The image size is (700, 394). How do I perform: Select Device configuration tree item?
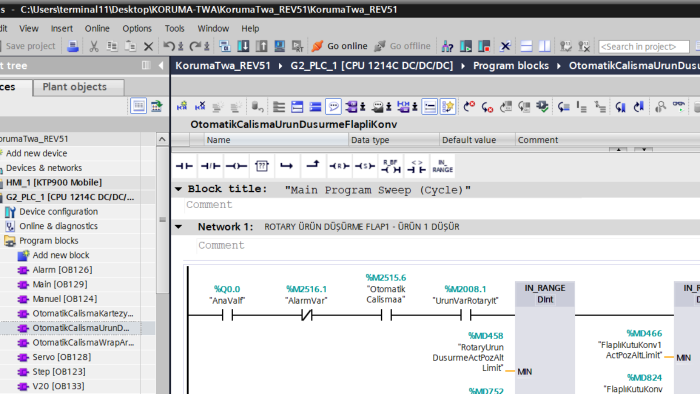[x=58, y=212]
